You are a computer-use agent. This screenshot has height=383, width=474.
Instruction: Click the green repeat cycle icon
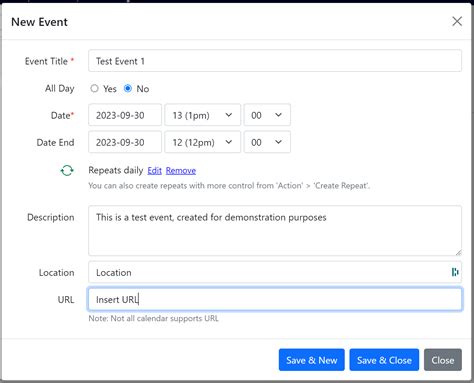pos(67,171)
